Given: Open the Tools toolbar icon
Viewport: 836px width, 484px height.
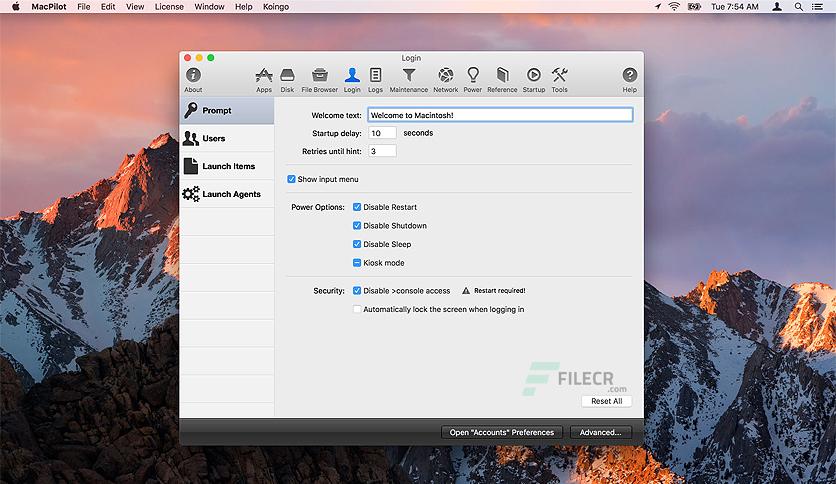Looking at the screenshot, I should 559,80.
